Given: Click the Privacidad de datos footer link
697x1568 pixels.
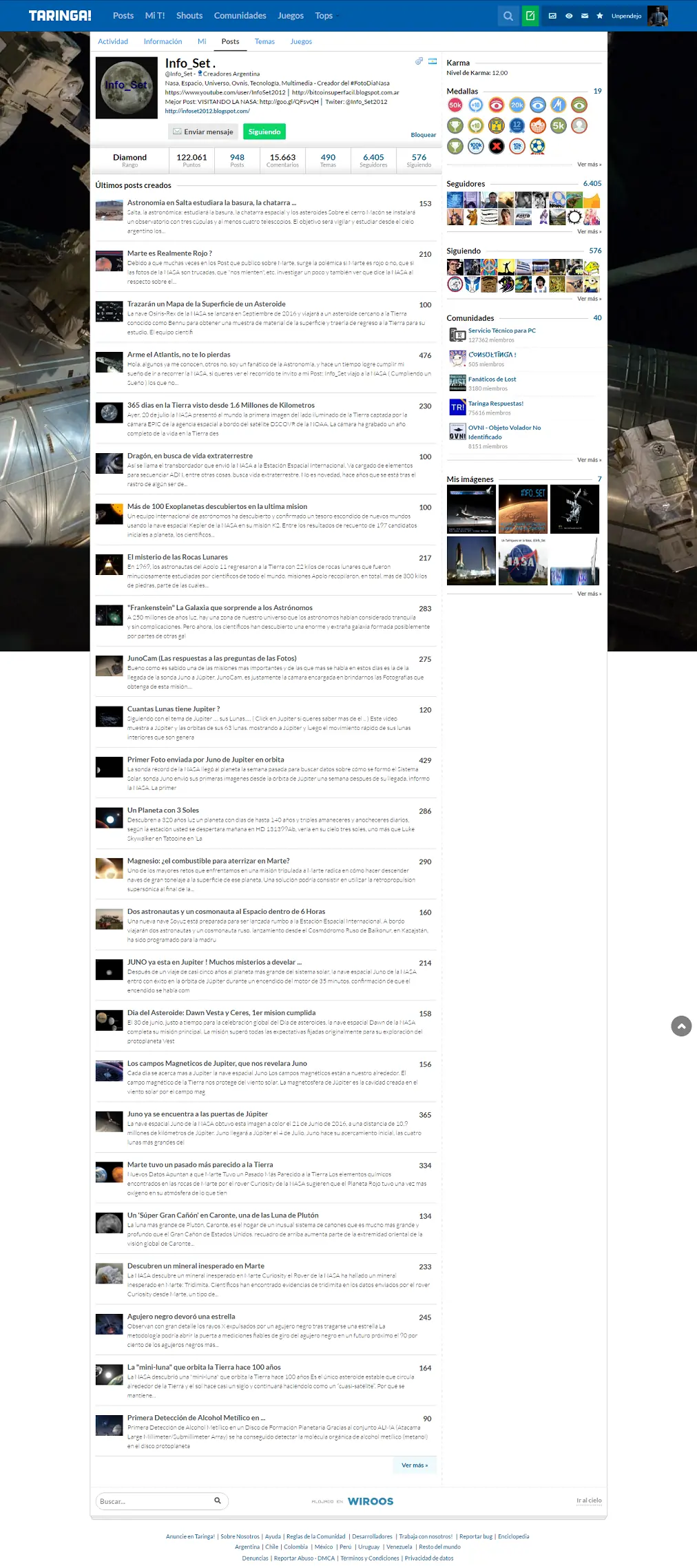Looking at the screenshot, I should coord(429,1558).
